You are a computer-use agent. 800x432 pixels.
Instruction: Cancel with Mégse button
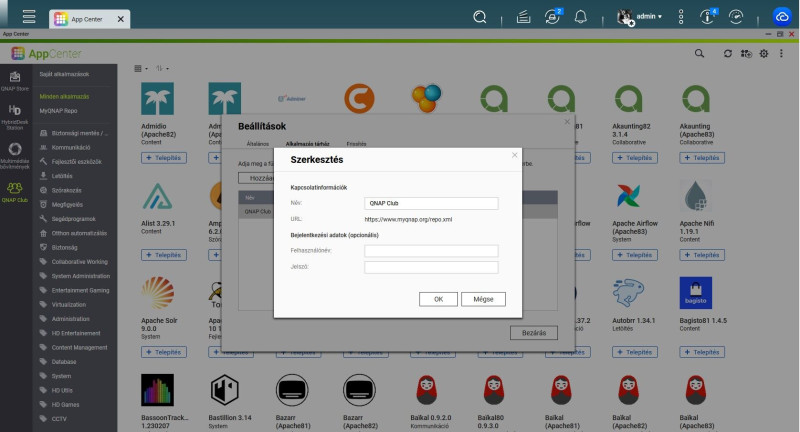pos(483,299)
